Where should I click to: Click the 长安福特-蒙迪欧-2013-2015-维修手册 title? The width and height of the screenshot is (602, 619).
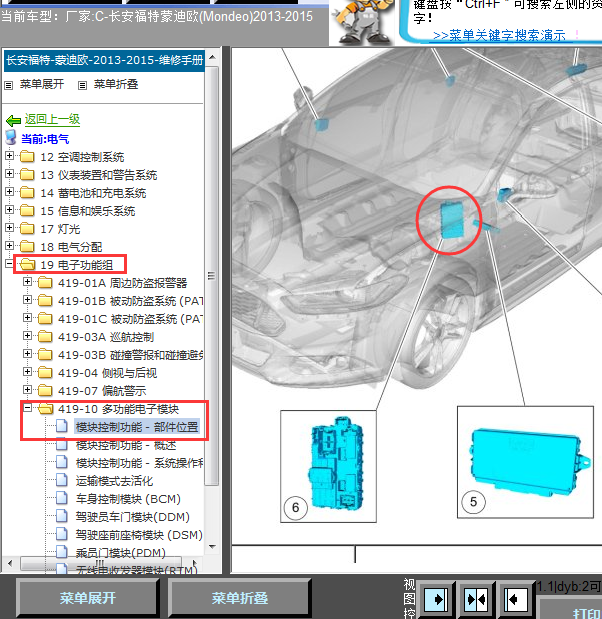pos(104,60)
